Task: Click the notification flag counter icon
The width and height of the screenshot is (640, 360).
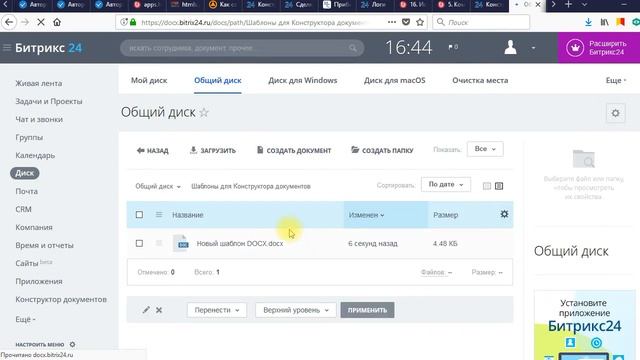Action: 453,47
